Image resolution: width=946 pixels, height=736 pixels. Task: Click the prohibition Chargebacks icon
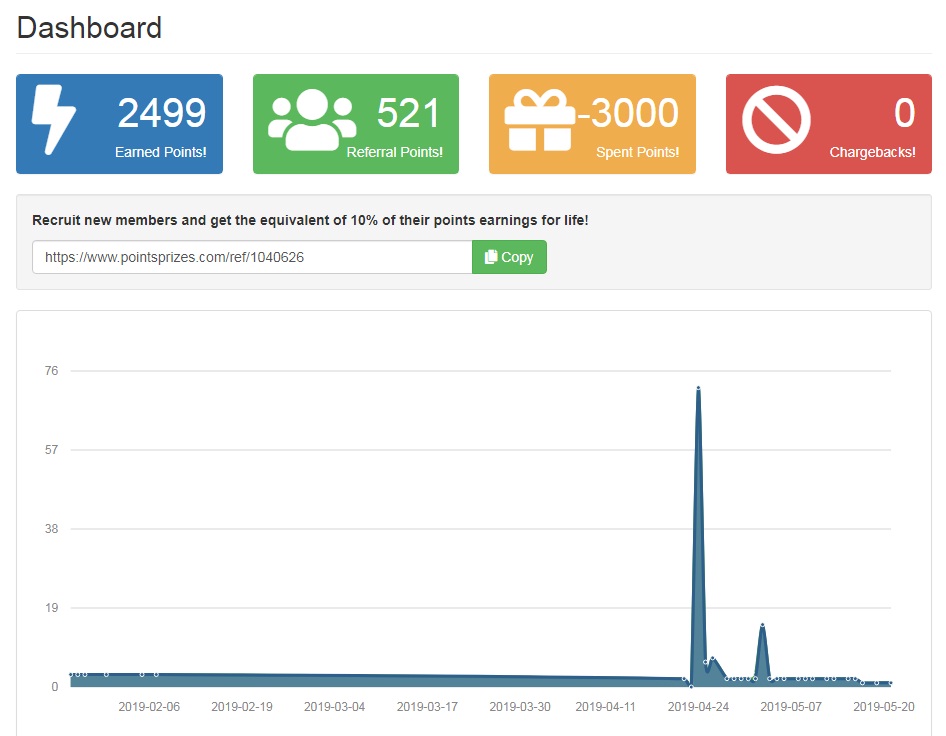pyautogui.click(x=776, y=120)
